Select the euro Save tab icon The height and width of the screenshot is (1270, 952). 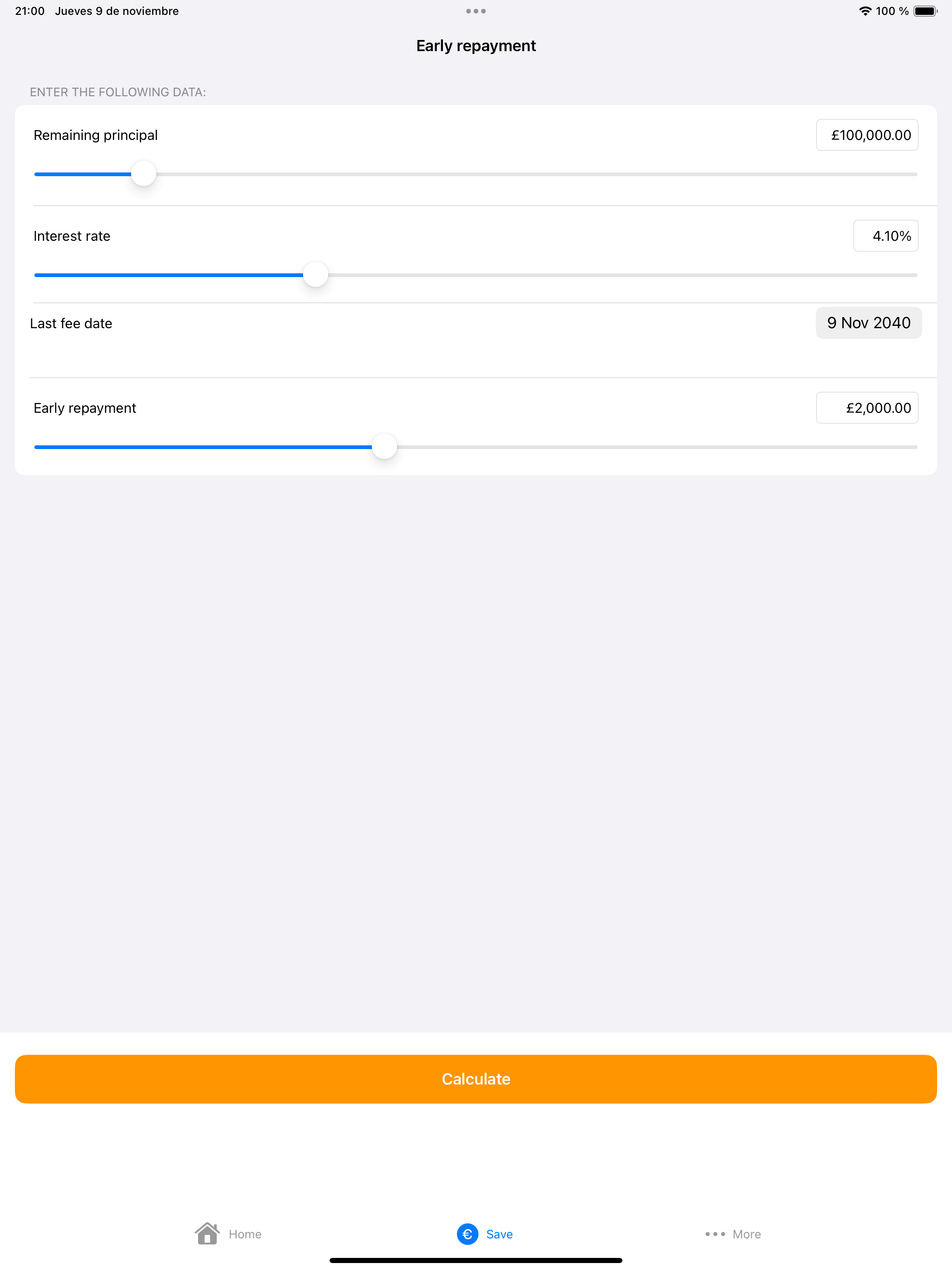pos(467,1234)
